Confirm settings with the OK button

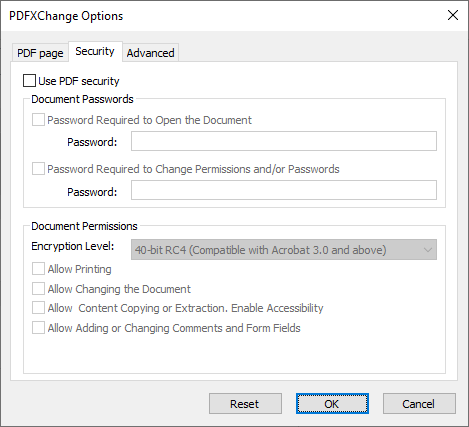[332, 404]
